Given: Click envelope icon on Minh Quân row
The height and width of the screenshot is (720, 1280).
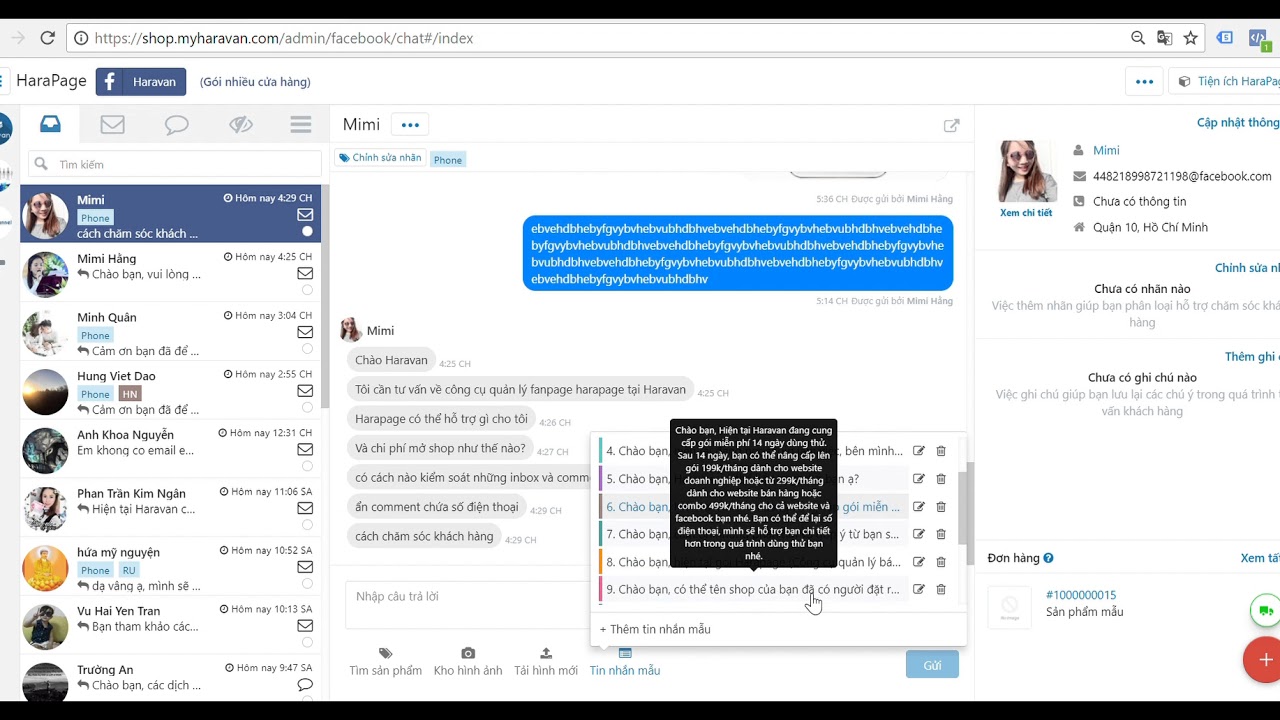Looking at the screenshot, I should click(x=305, y=332).
